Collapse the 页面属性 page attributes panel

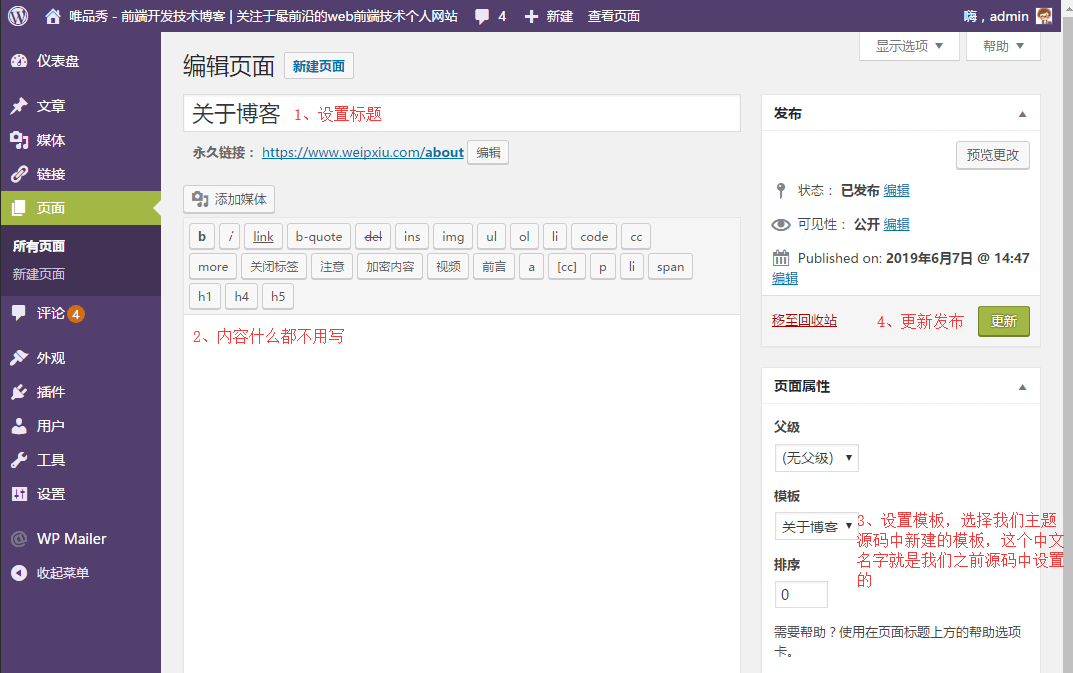tap(1022, 386)
